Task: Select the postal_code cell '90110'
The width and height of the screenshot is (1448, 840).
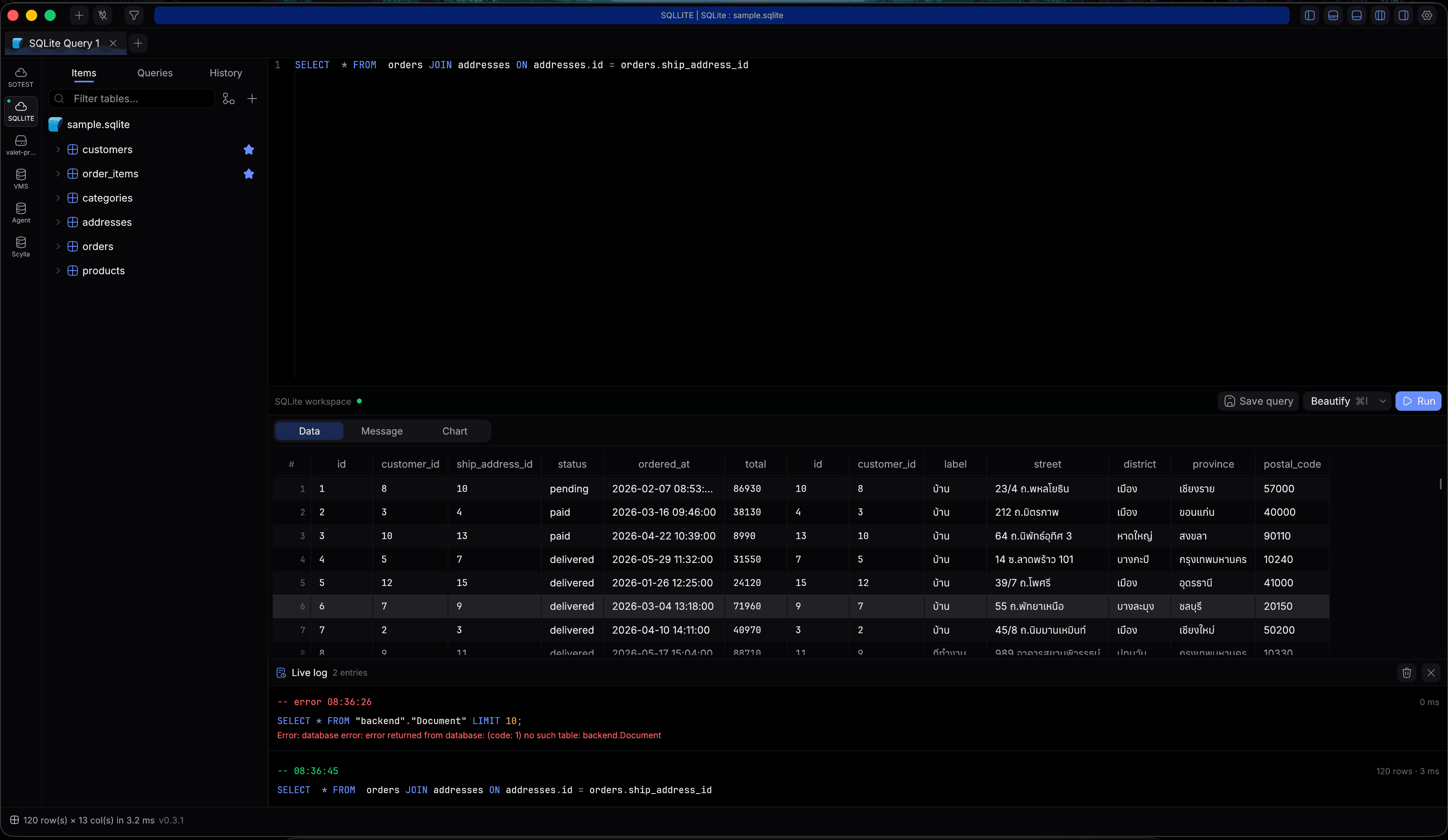Action: click(x=1292, y=535)
